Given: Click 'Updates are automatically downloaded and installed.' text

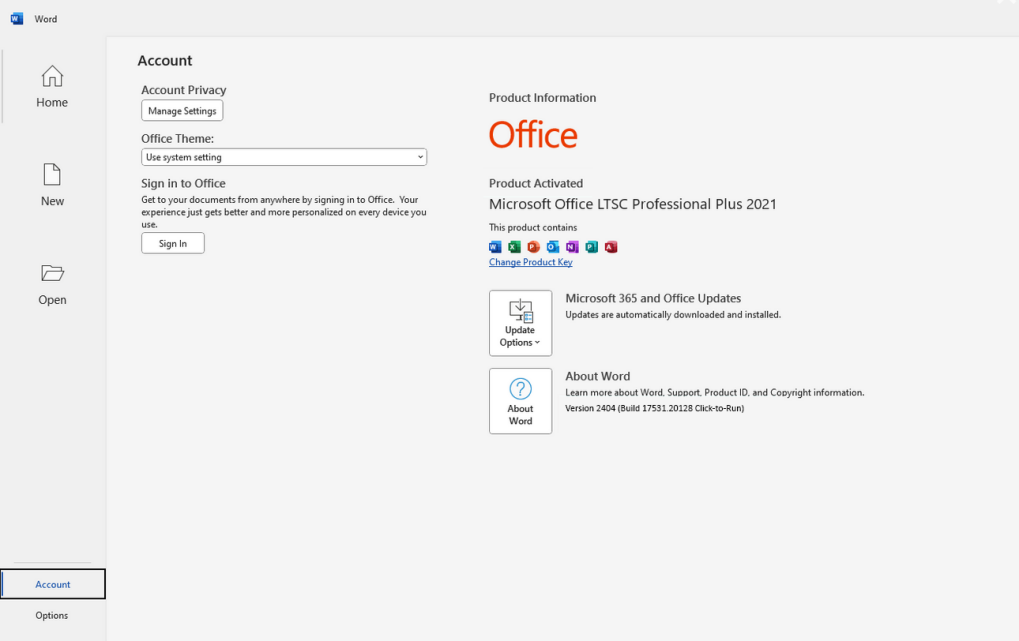Looking at the screenshot, I should click(x=673, y=315).
